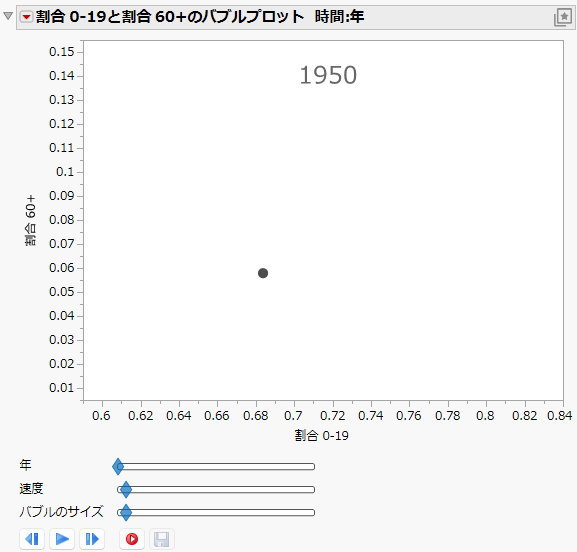This screenshot has height=552, width=577.
Task: Collapse the bubble plot report outline triangle
Action: click(x=8, y=16)
